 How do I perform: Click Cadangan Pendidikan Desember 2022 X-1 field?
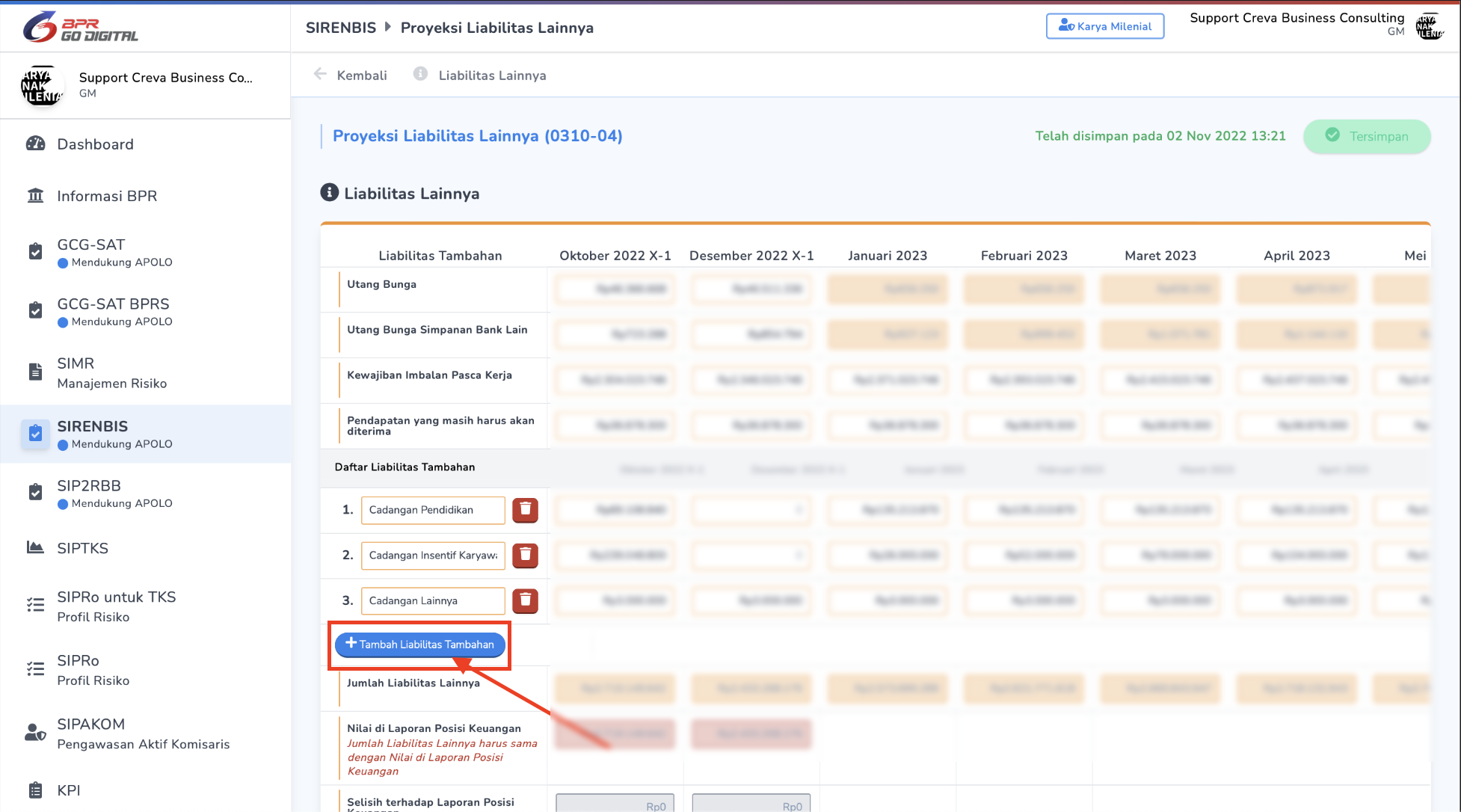tap(751, 510)
